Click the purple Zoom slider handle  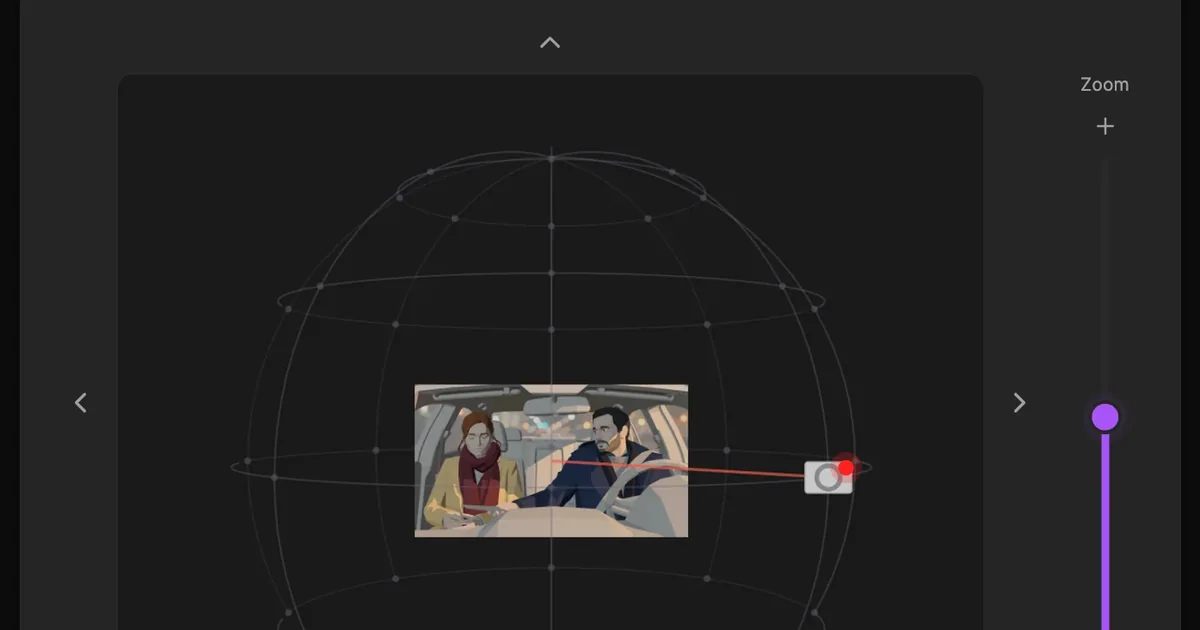click(1105, 417)
